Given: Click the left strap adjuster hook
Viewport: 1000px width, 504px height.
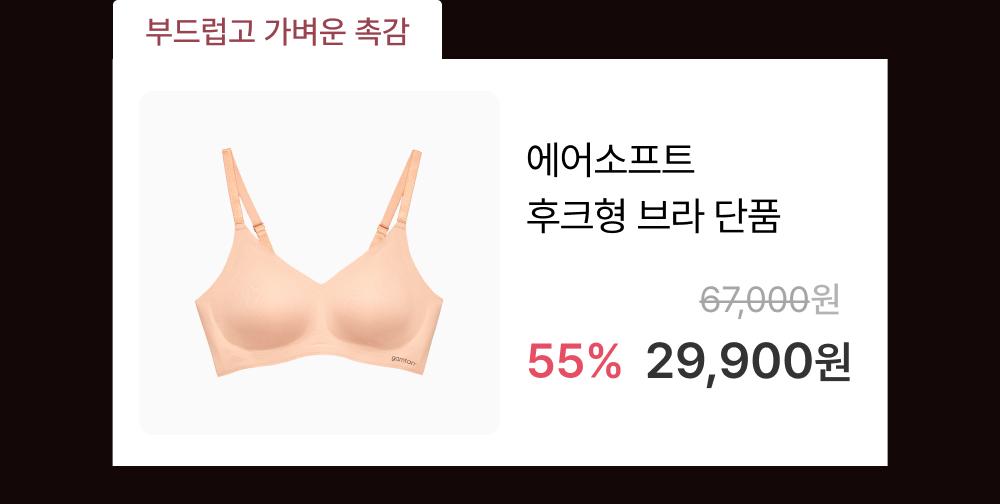Looking at the screenshot, I should pos(259,228).
